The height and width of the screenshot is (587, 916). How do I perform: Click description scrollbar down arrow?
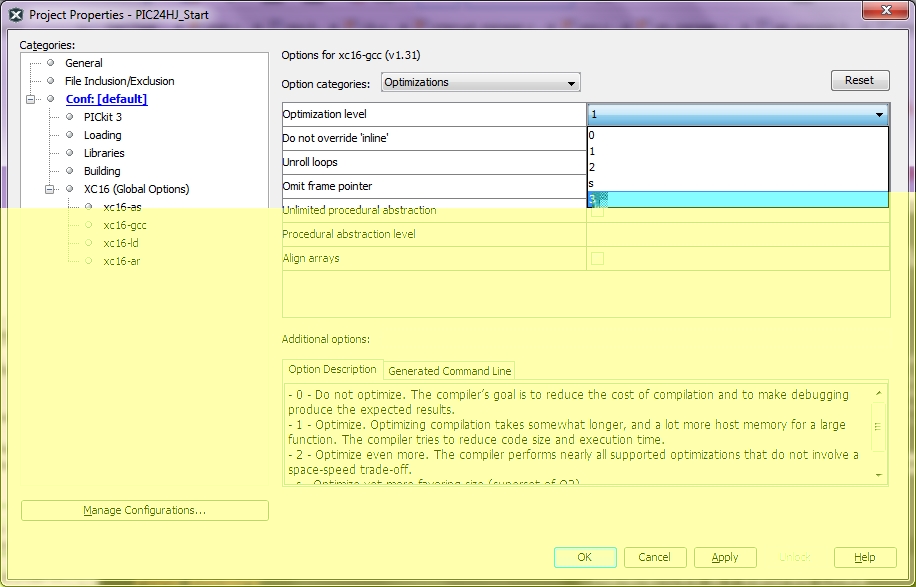coord(878,475)
